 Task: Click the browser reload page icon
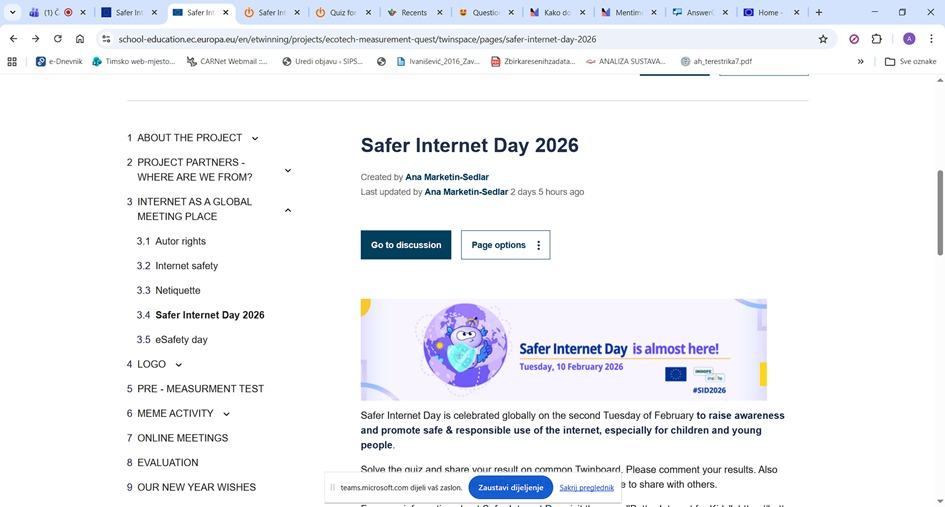pyautogui.click(x=58, y=39)
